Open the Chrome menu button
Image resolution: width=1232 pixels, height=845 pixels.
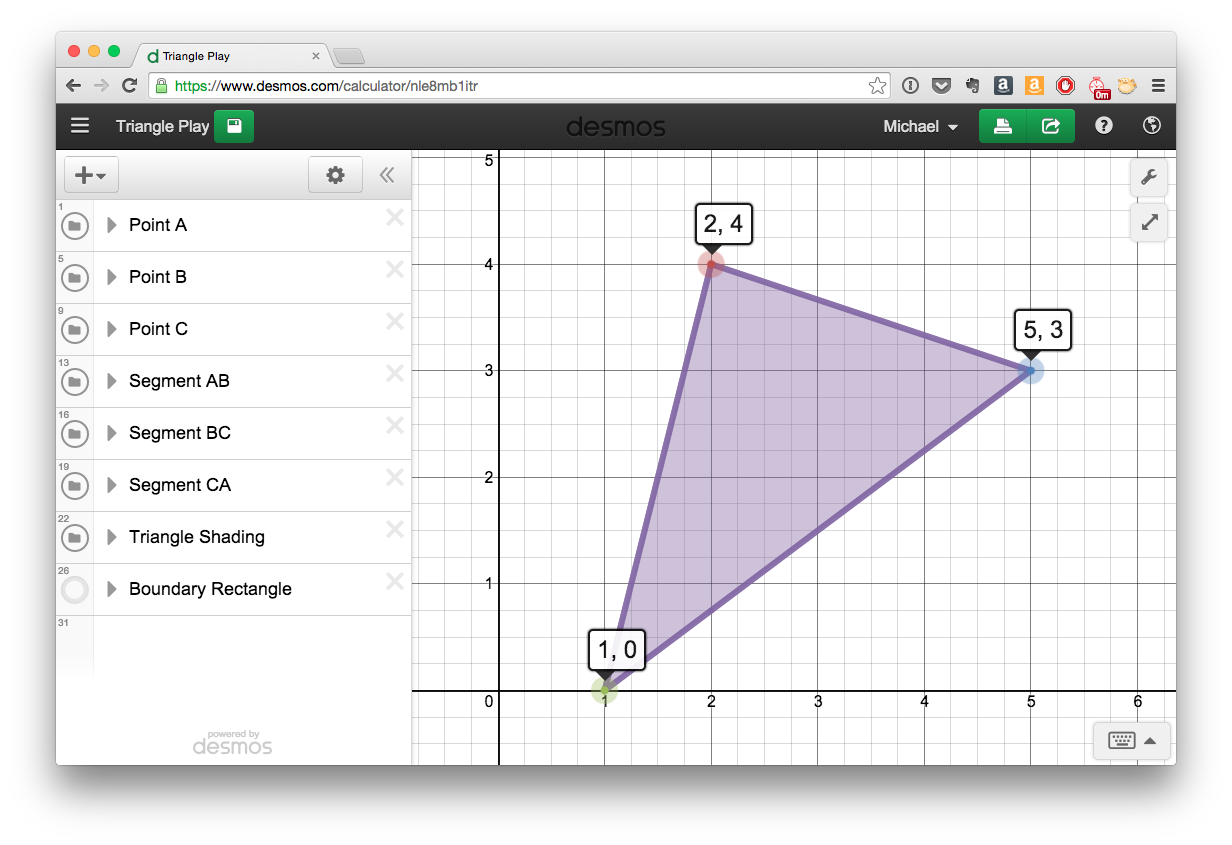click(1159, 86)
